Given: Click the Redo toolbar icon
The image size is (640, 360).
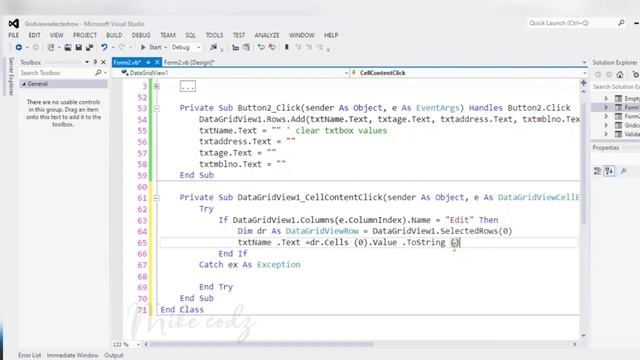Looking at the screenshot, I should (x=122, y=47).
